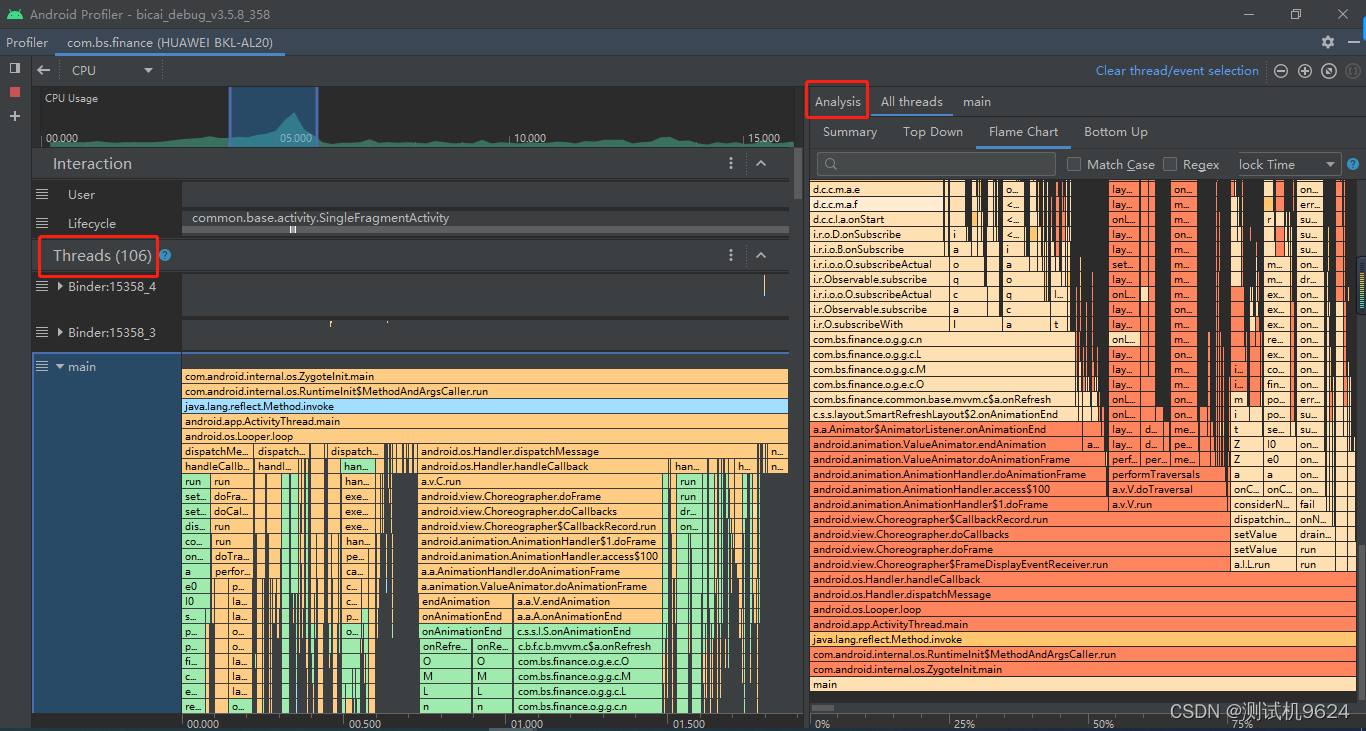1366x731 pixels.
Task: Select performTraversals in Flame Chart
Action: tap(1169, 474)
